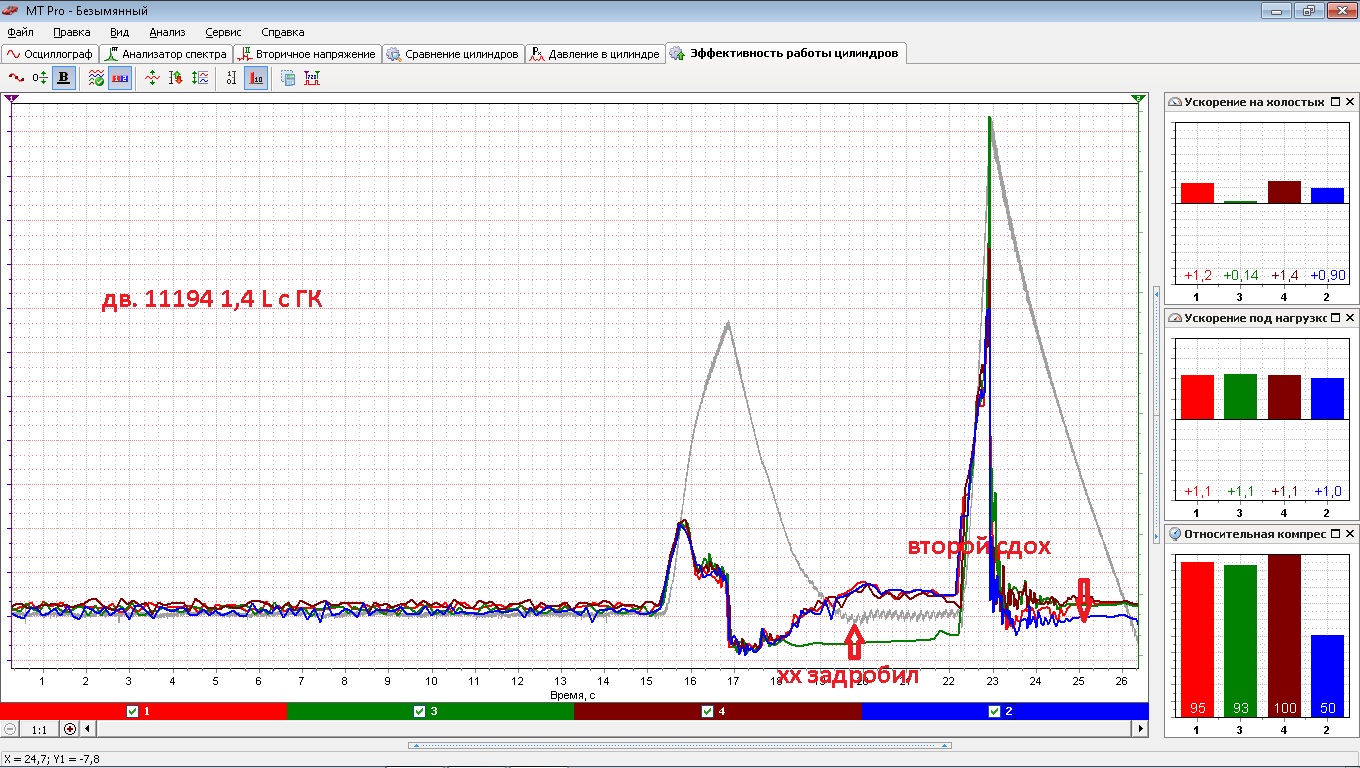Image resolution: width=1360 pixels, height=768 pixels.
Task: Toggle cylinder 2 blue channel checkbox
Action: (994, 711)
